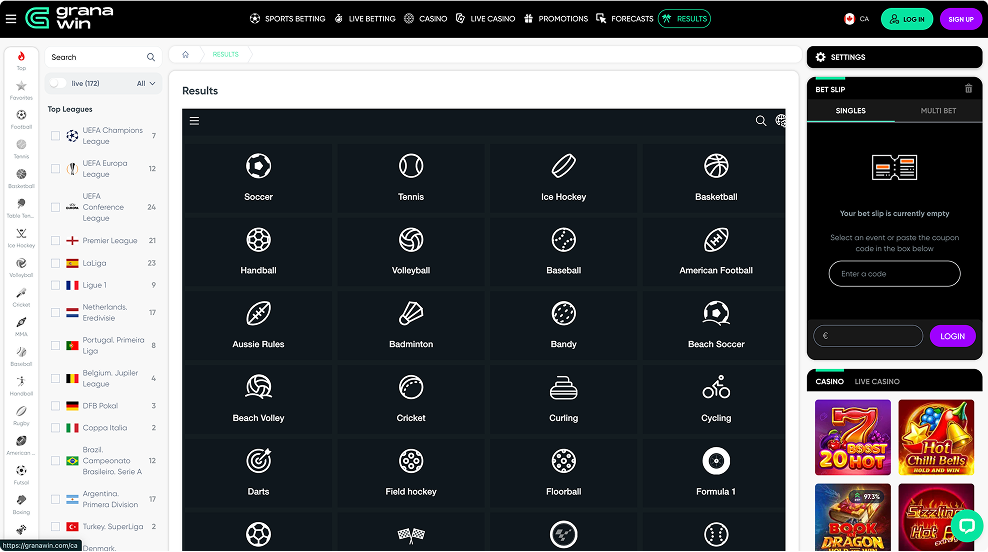This screenshot has height=552, width=988.
Task: Open Basketball results tile
Action: (x=716, y=178)
